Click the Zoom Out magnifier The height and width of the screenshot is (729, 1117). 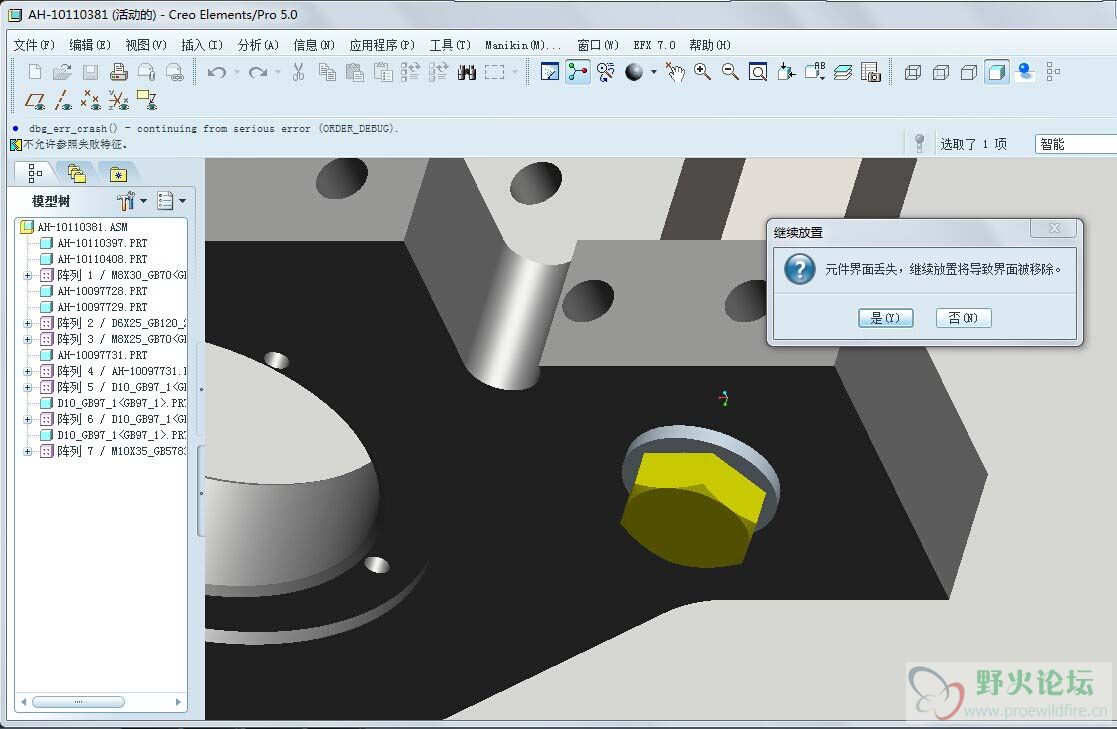coord(730,72)
